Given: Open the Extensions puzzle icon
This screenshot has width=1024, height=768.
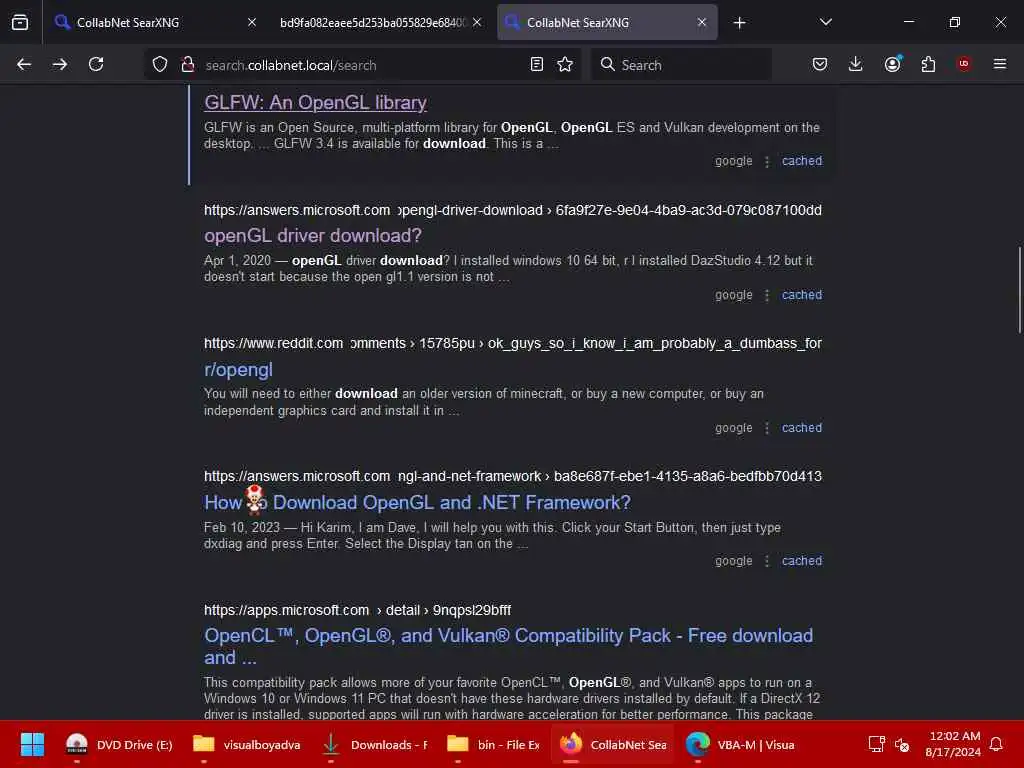Looking at the screenshot, I should 928,64.
